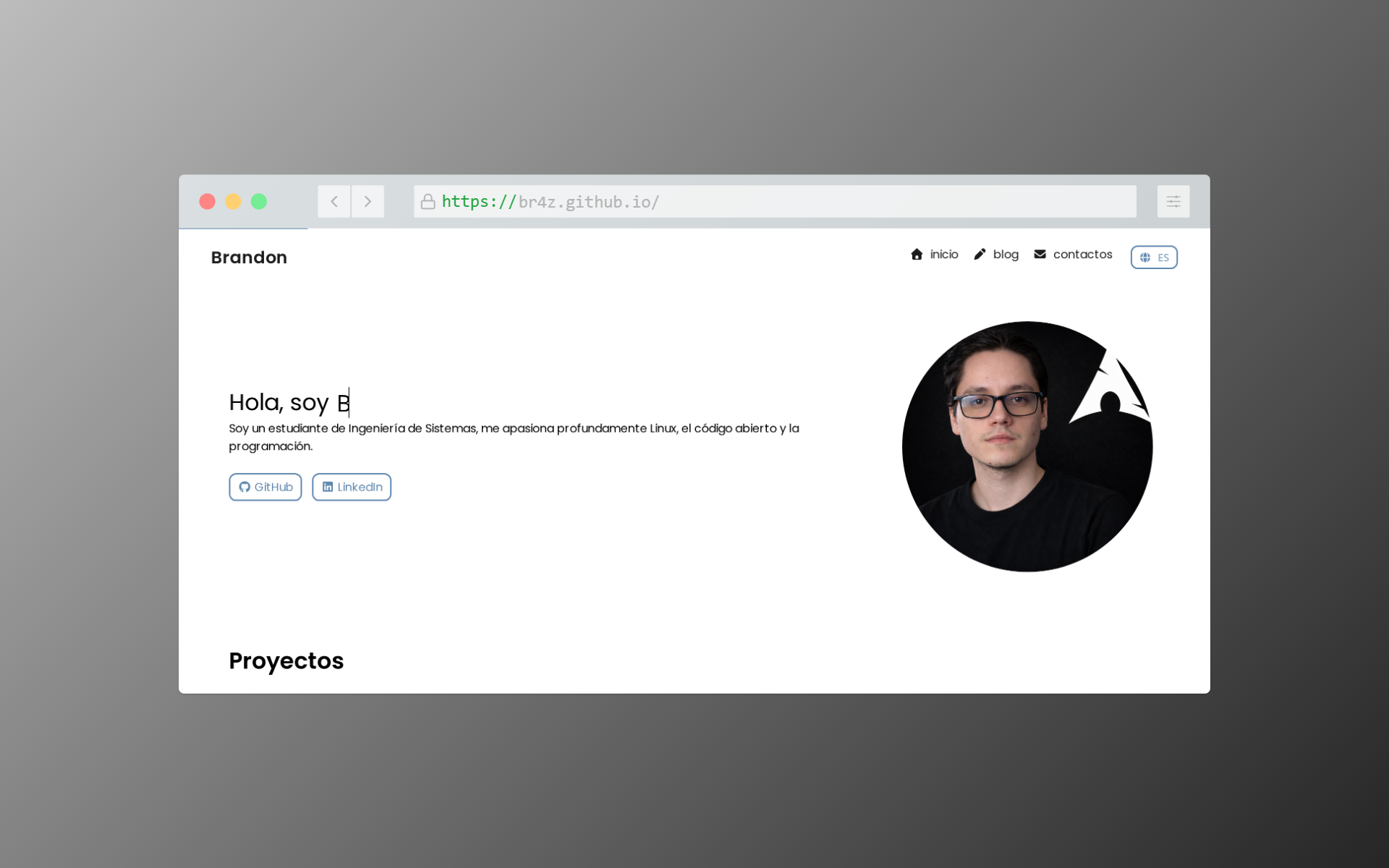Viewport: 1389px width, 868px height.
Task: Click the home icon beside inicio
Action: (x=916, y=254)
